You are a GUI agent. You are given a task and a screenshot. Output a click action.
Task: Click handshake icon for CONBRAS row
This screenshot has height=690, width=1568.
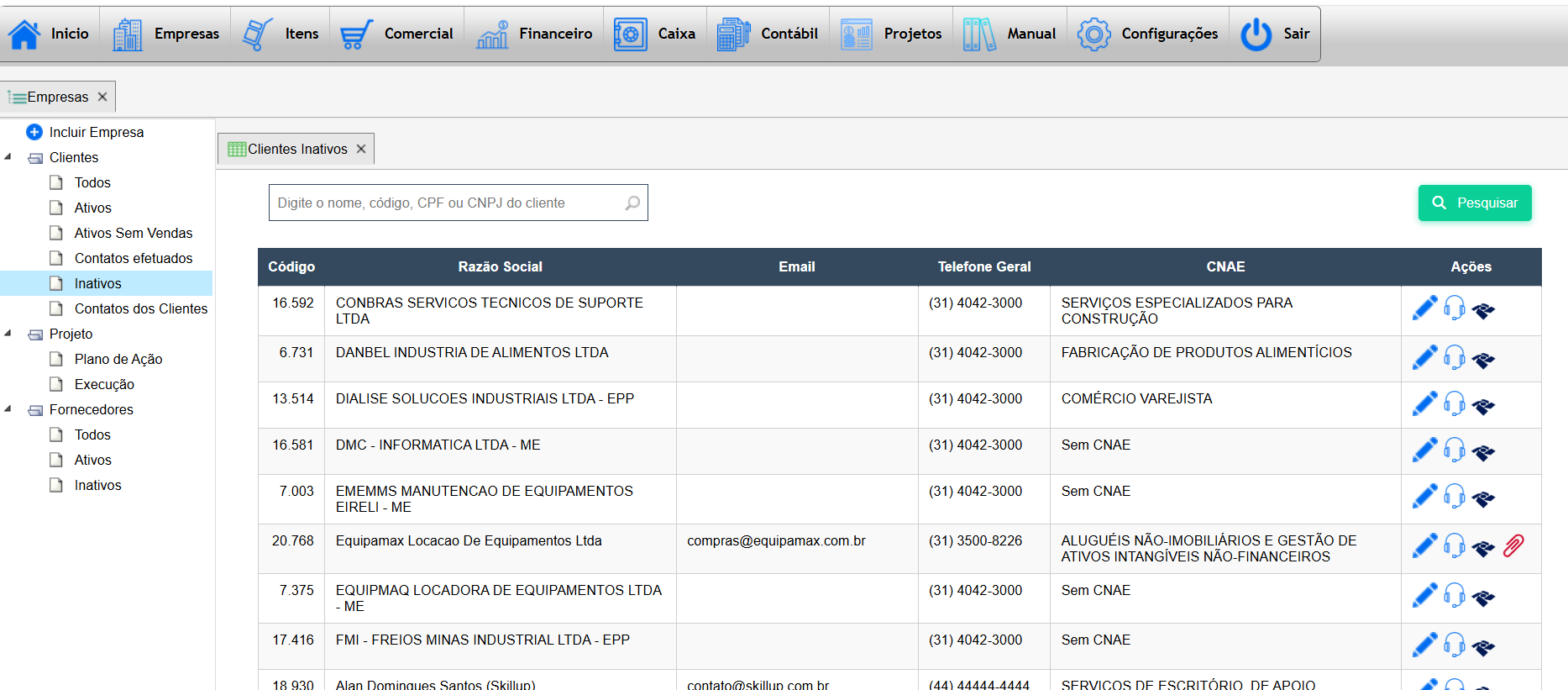click(x=1483, y=311)
